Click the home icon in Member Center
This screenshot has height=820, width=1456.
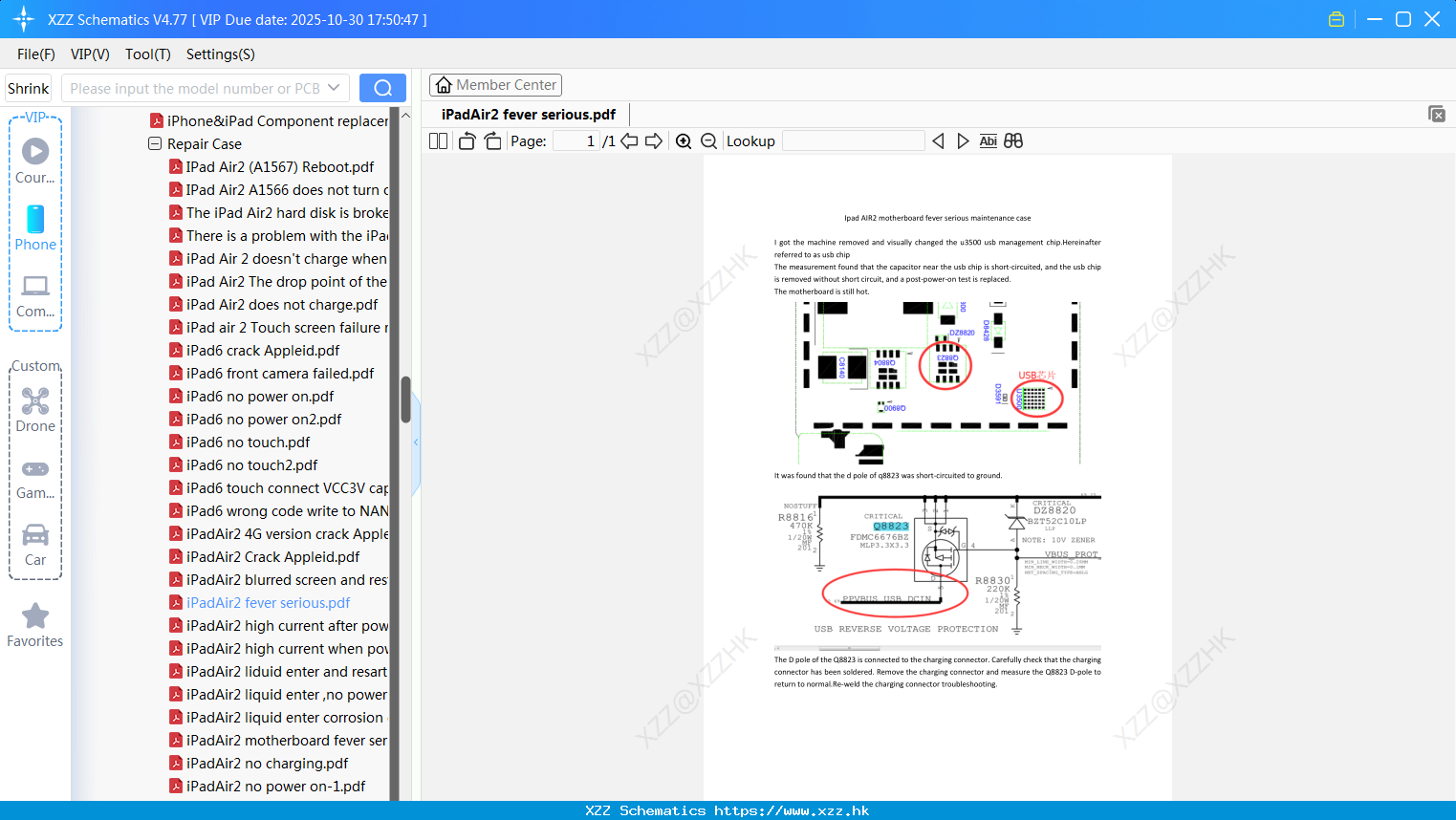click(444, 85)
